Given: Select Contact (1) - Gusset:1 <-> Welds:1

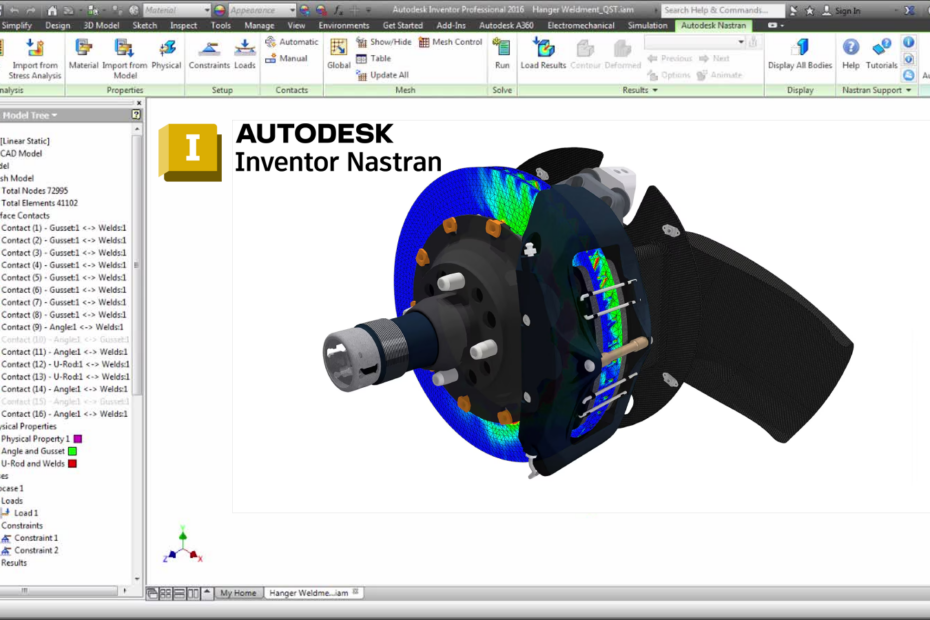Looking at the screenshot, I should click(x=64, y=228).
